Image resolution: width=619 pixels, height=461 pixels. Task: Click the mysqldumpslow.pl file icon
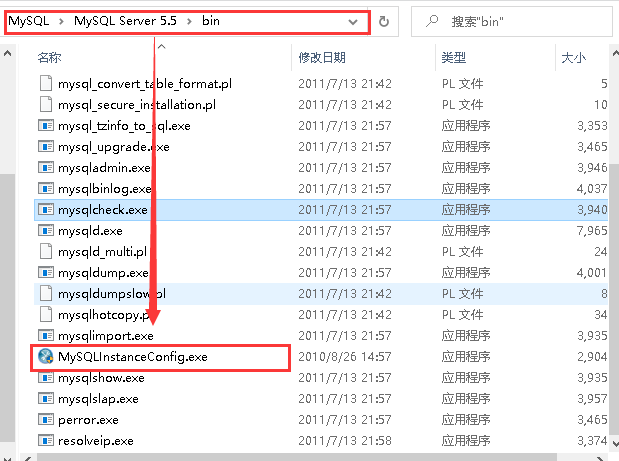coord(46,293)
